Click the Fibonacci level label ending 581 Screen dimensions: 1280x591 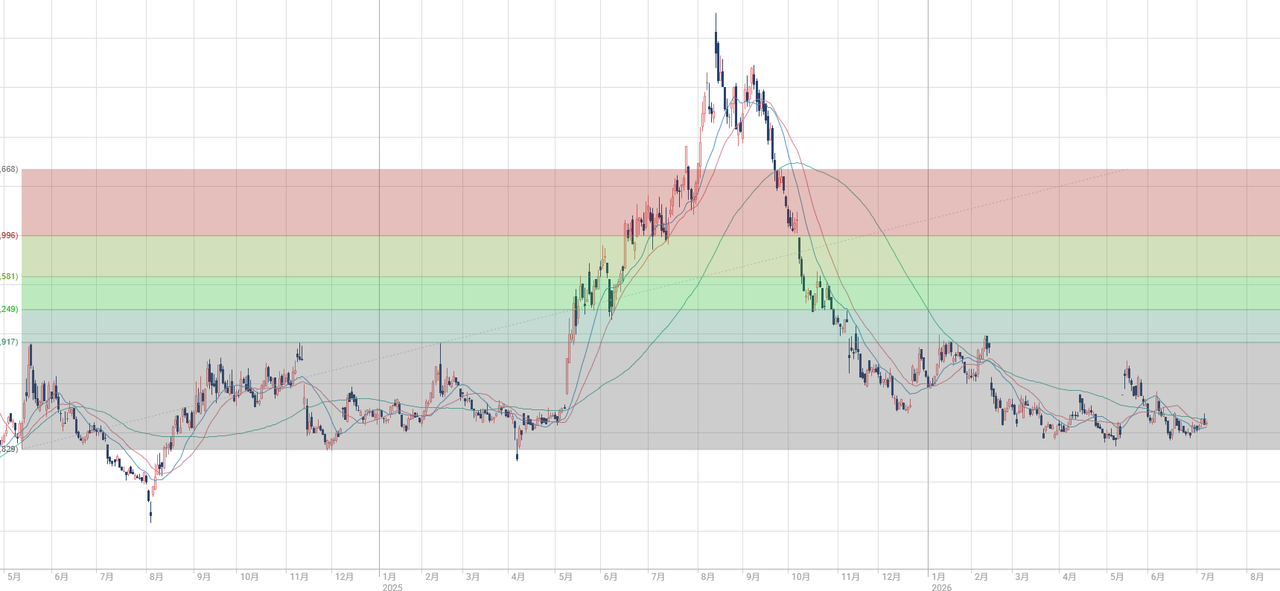coord(9,277)
